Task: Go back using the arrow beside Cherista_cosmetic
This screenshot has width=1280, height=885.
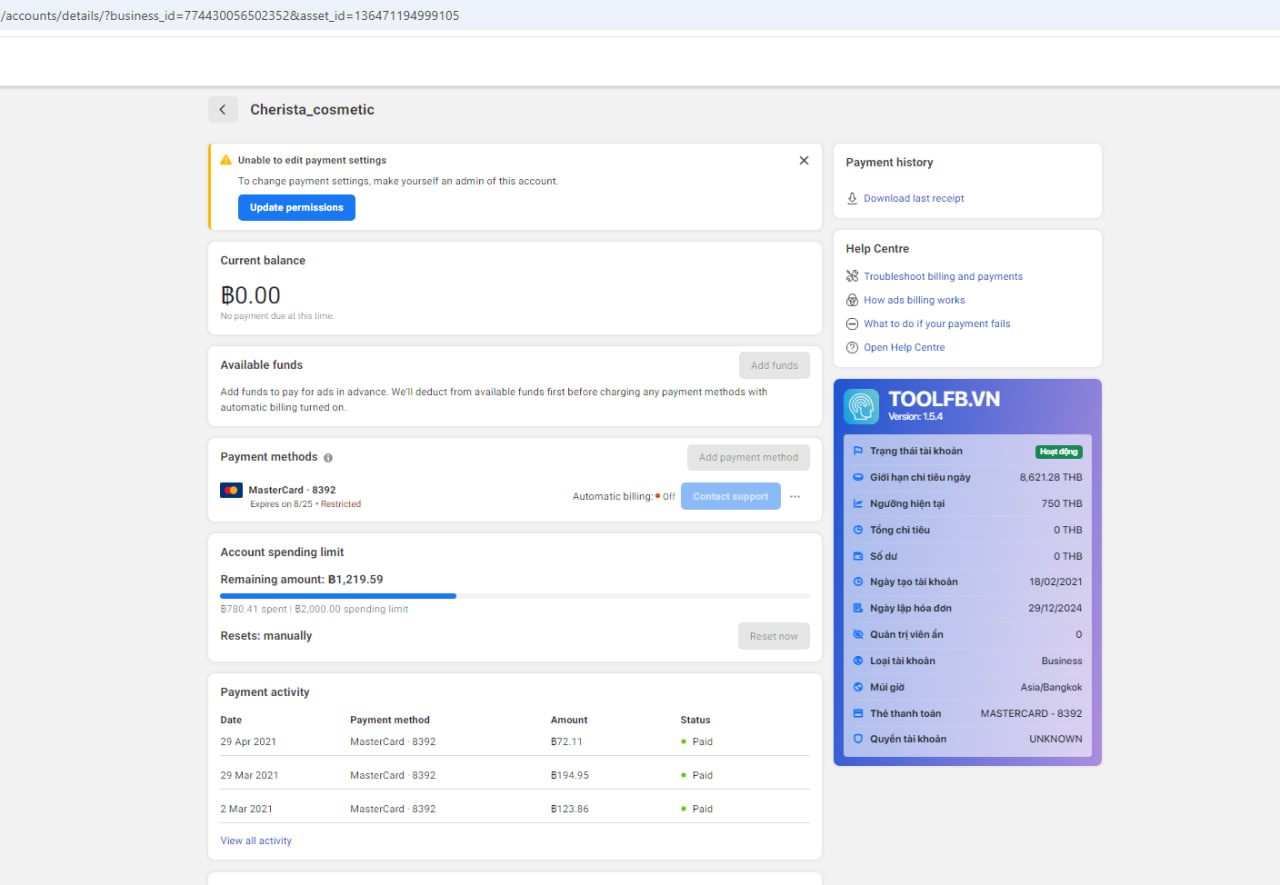Action: pyautogui.click(x=223, y=110)
